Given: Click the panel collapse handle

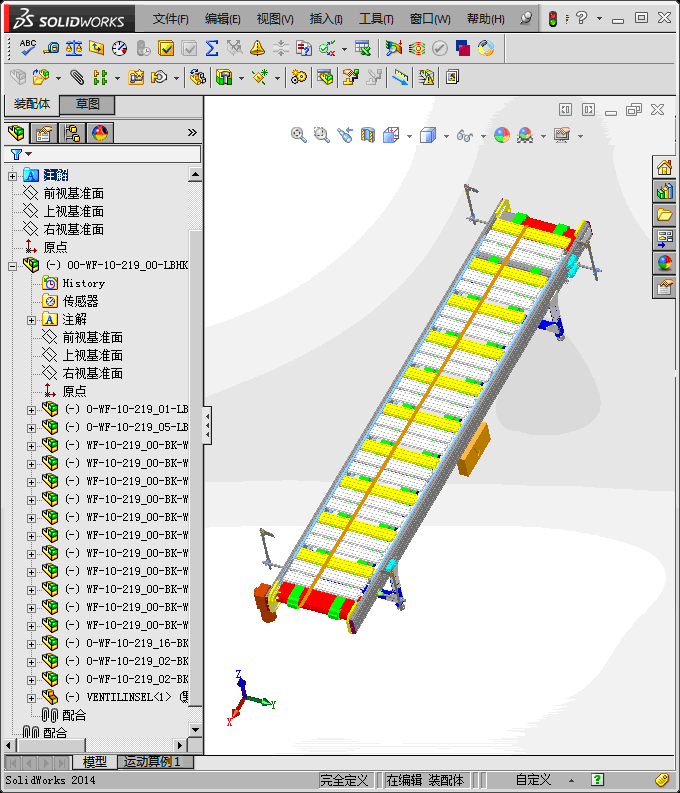Looking at the screenshot, I should [207, 425].
